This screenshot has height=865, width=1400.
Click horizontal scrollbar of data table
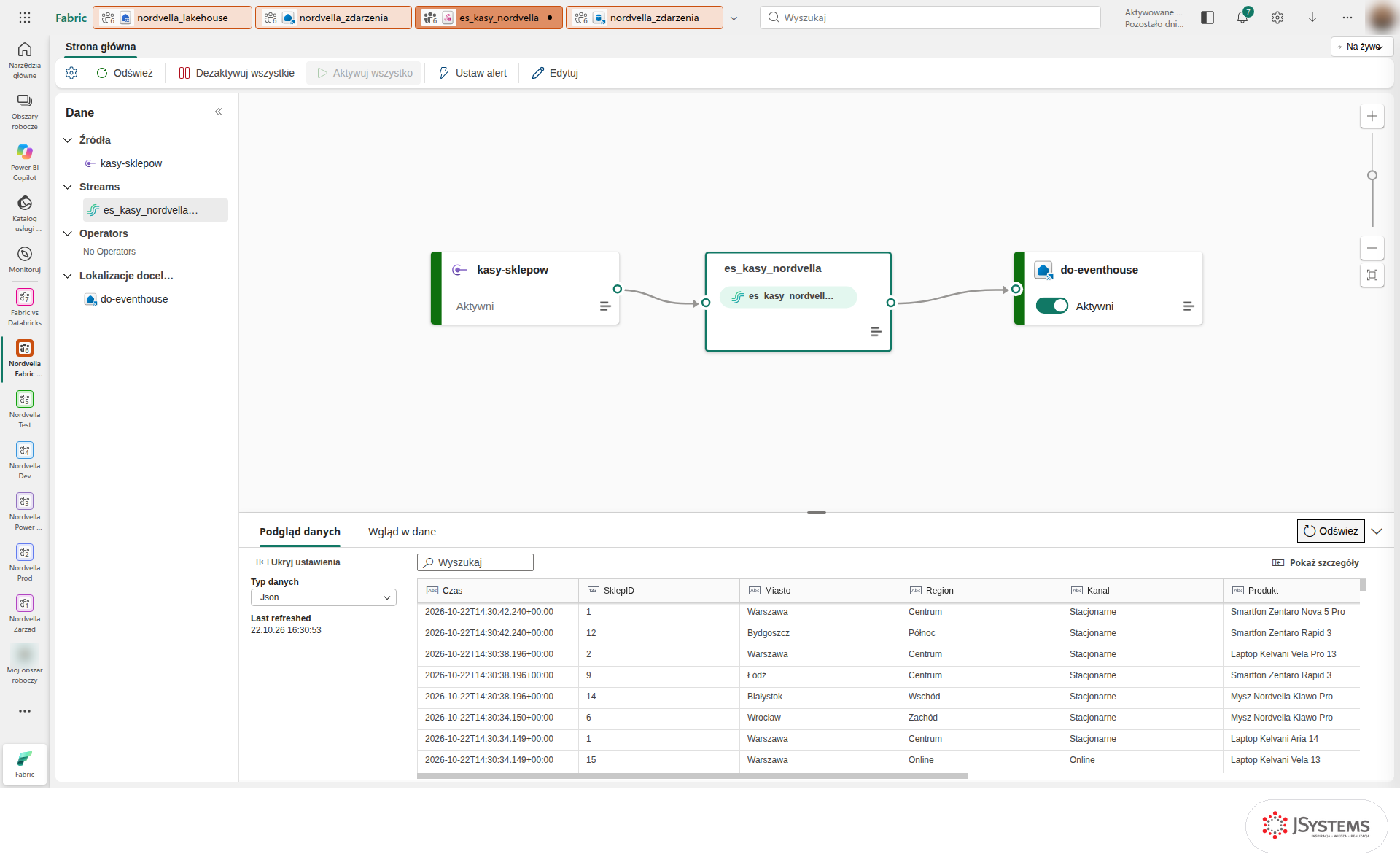point(692,776)
